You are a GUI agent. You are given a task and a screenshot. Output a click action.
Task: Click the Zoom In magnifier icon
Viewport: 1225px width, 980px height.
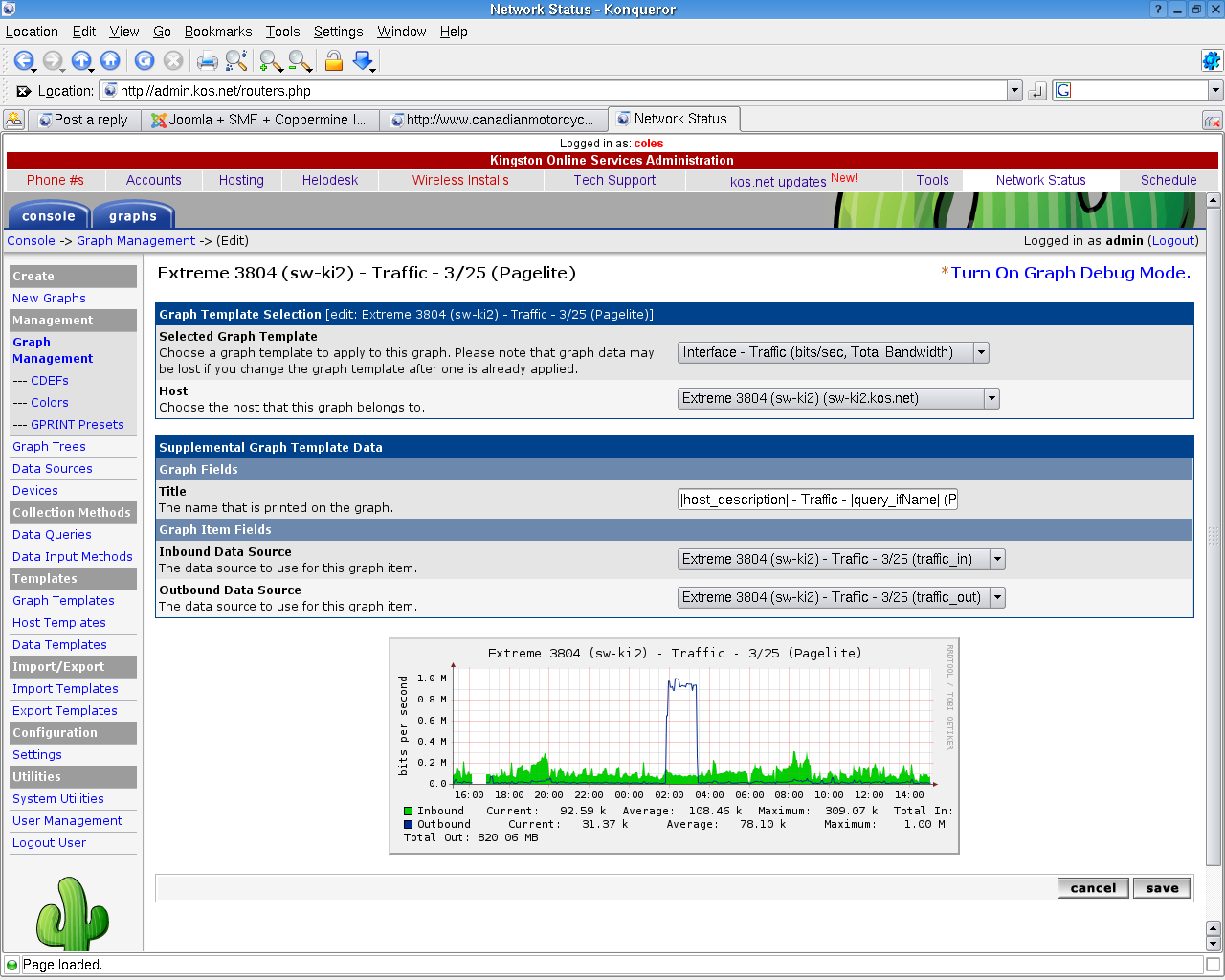pos(271,61)
